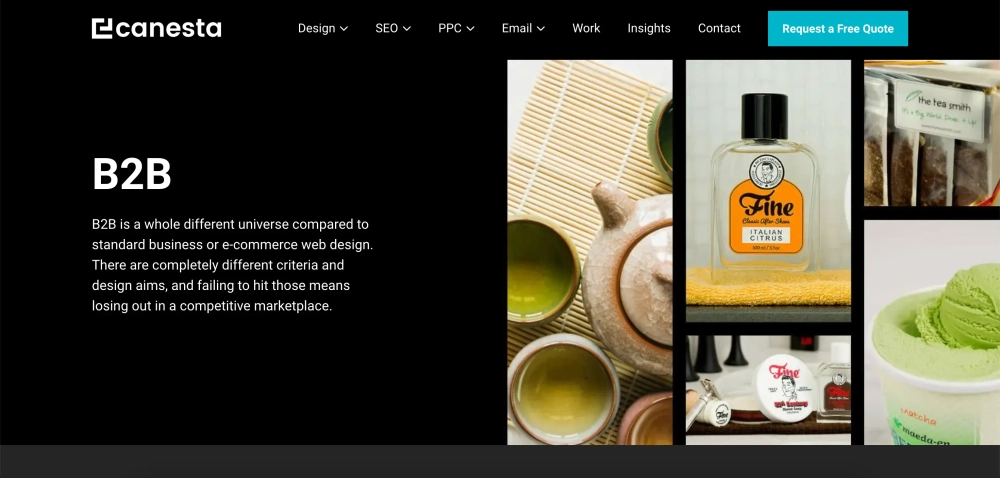Screen dimensions: 1000x478
Task: Select the matcha ice cream image
Action: [931, 332]
